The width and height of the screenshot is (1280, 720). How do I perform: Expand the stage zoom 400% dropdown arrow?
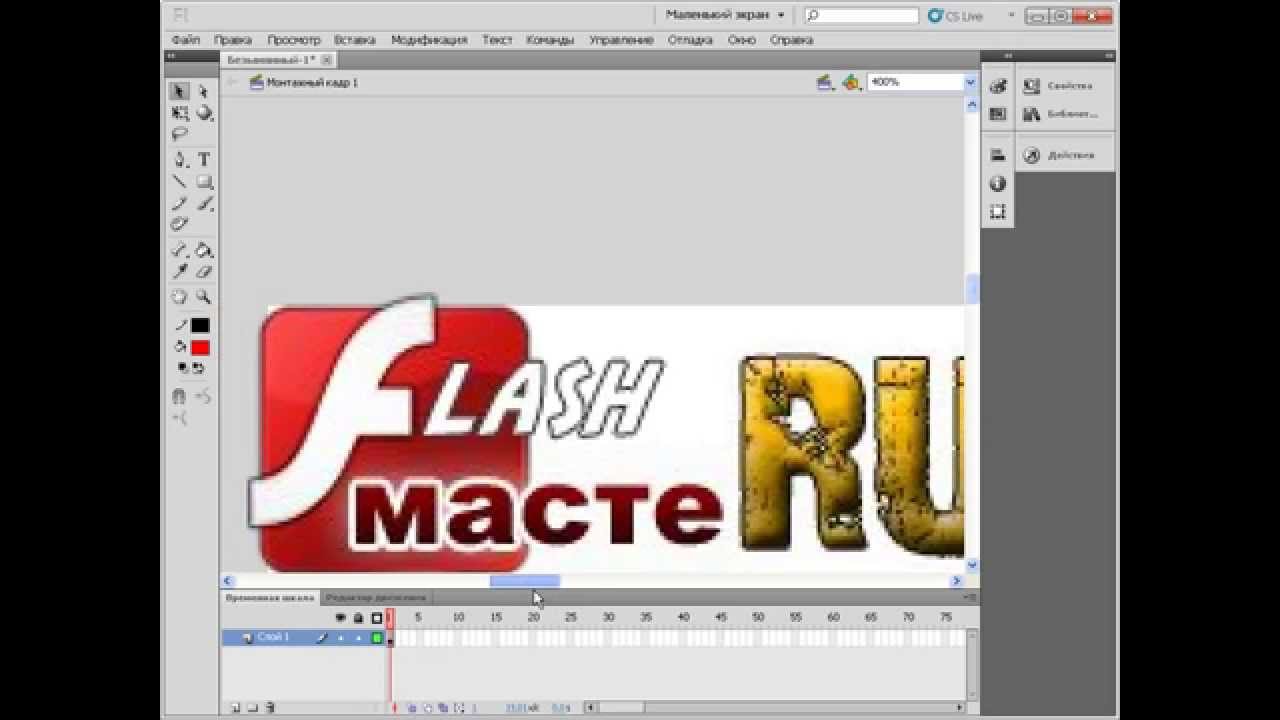coord(970,82)
